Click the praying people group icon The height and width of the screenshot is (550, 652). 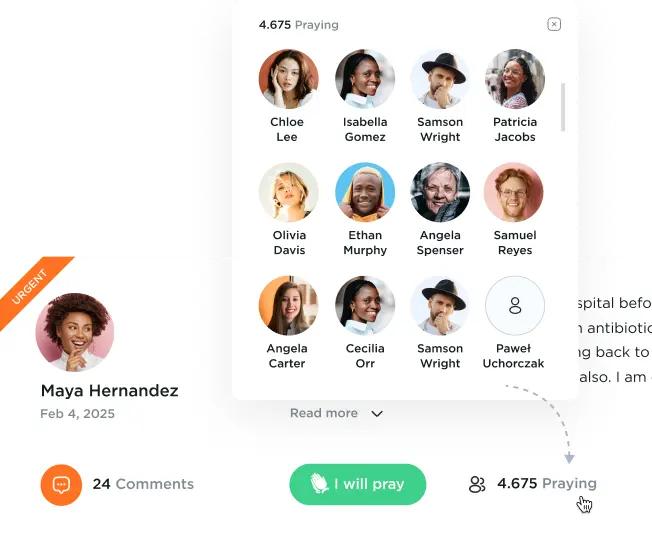click(x=477, y=484)
